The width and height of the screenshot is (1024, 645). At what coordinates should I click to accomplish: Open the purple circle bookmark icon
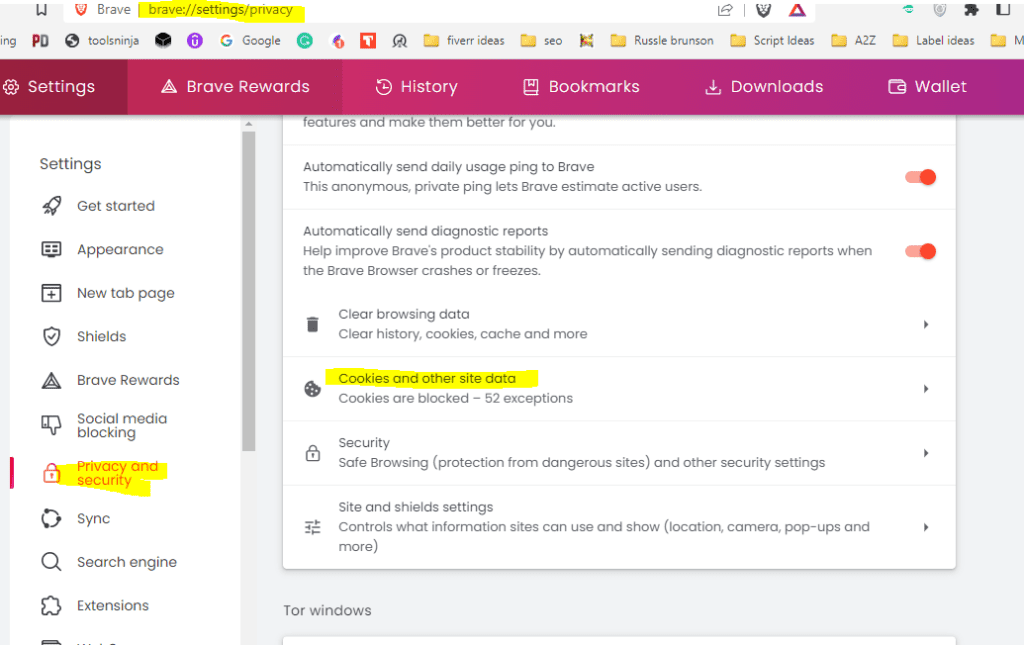coord(195,40)
